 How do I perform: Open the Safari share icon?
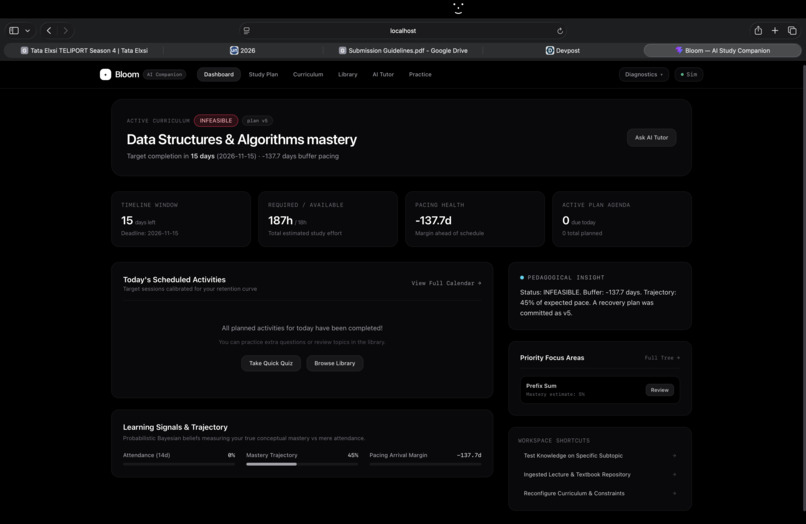[758, 31]
